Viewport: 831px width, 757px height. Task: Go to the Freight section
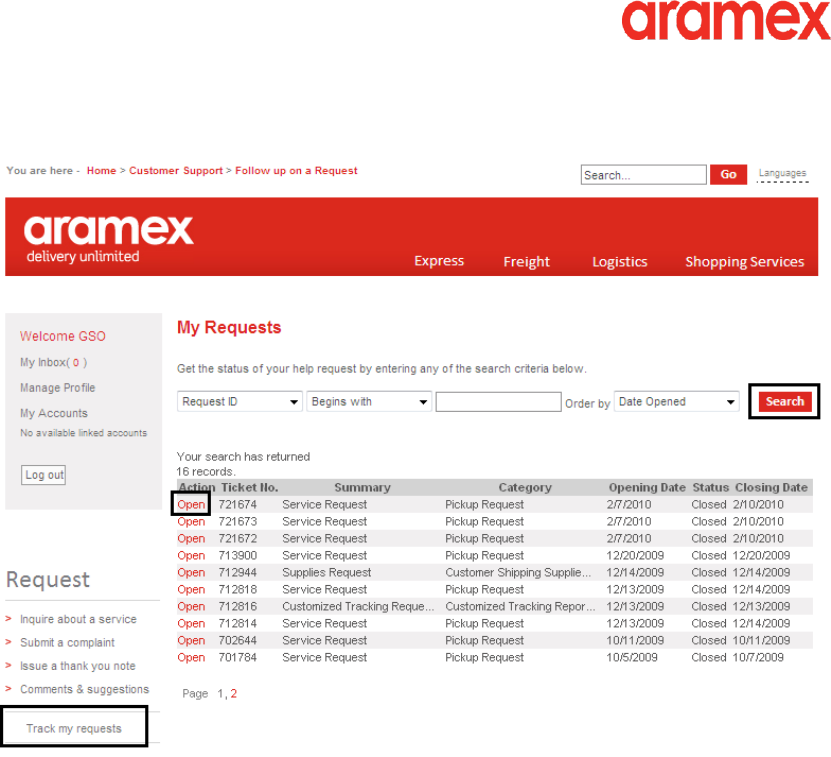click(x=526, y=262)
